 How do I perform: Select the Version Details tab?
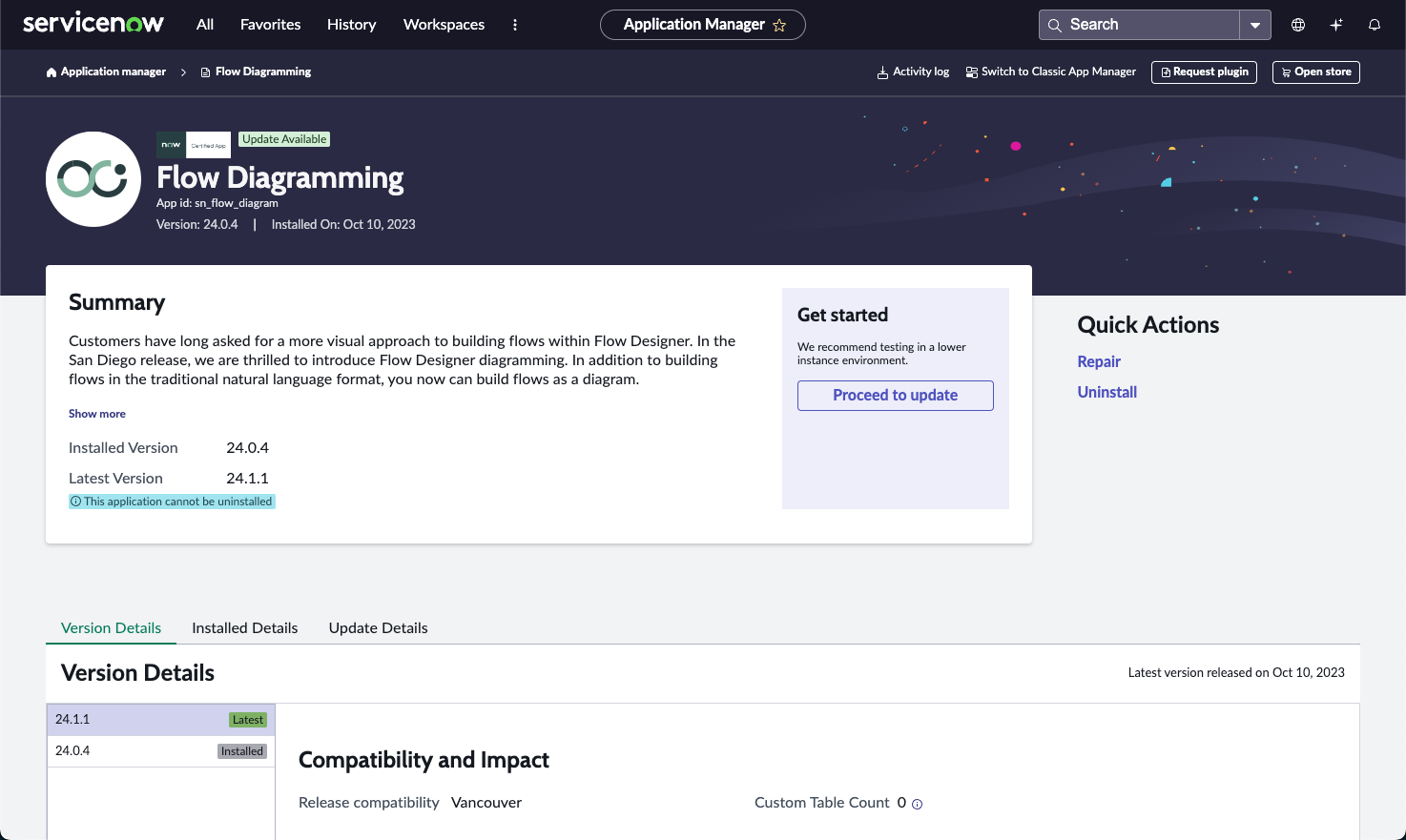point(111,628)
